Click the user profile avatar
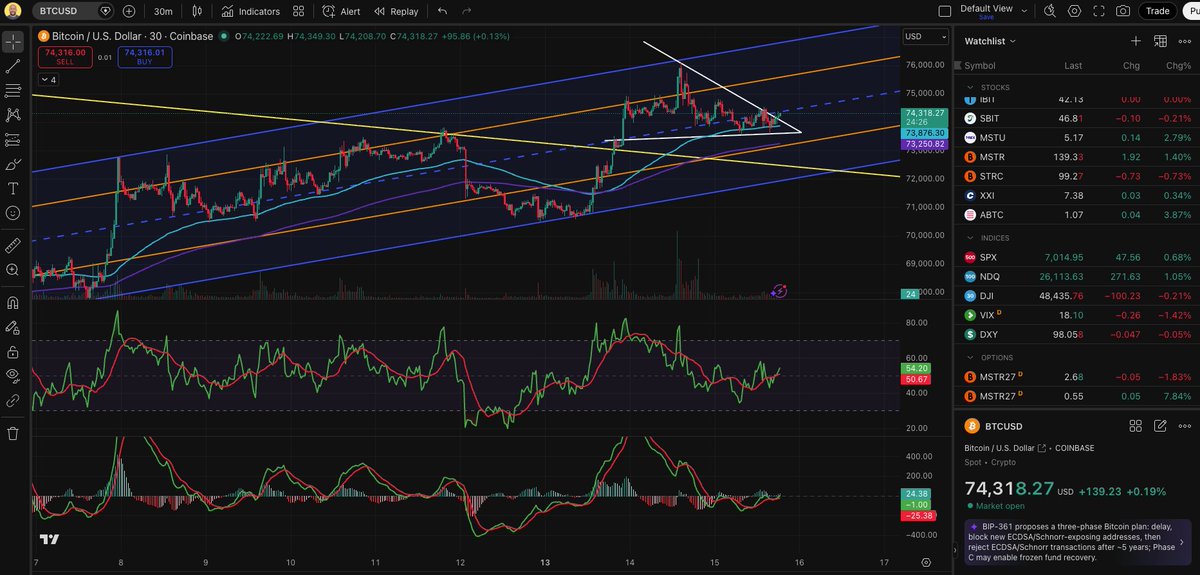This screenshot has height=575, width=1200. pos(13,11)
